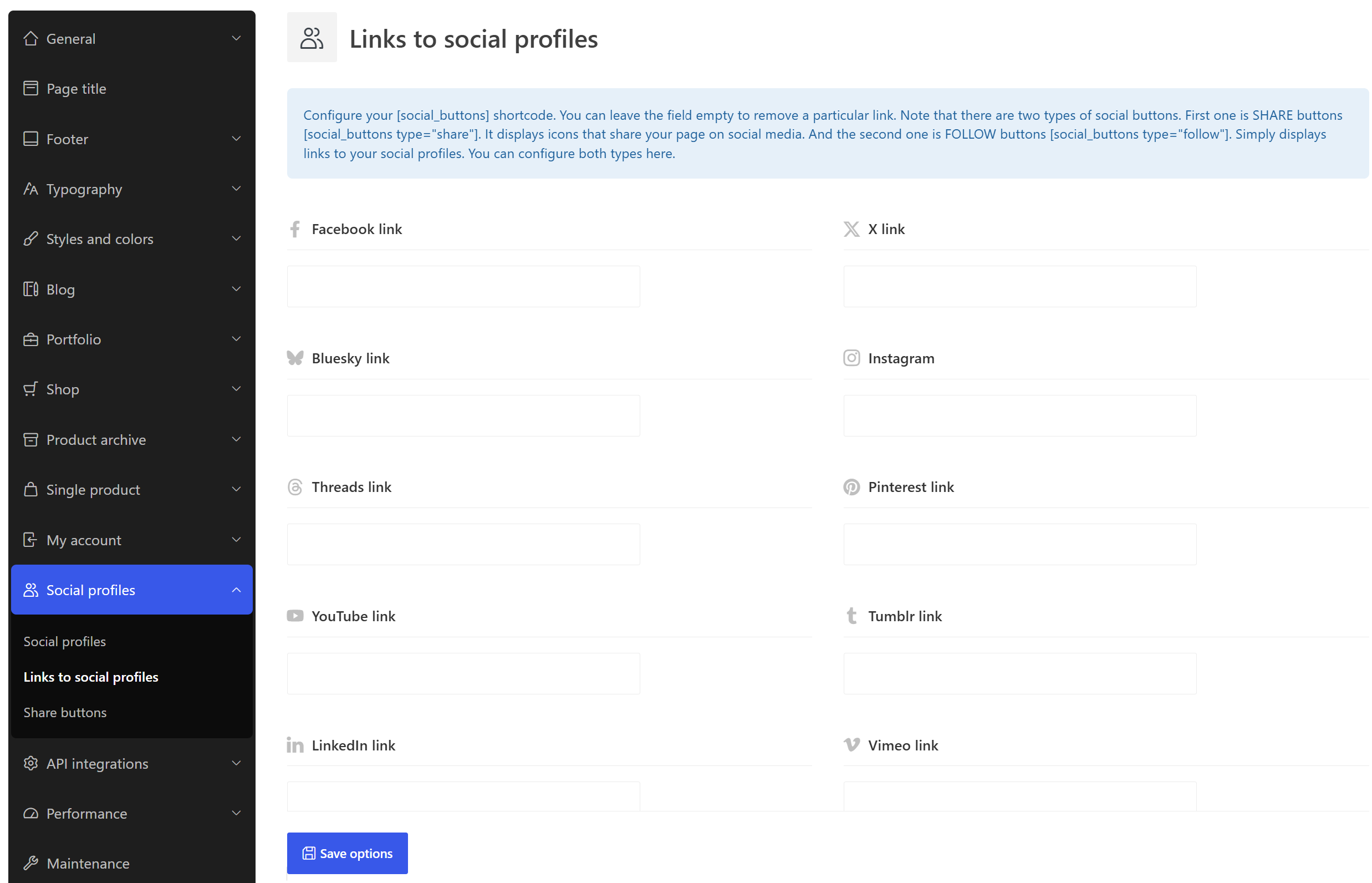The width and height of the screenshot is (1372, 883).
Task: Expand the General section chevron
Action: click(x=236, y=38)
